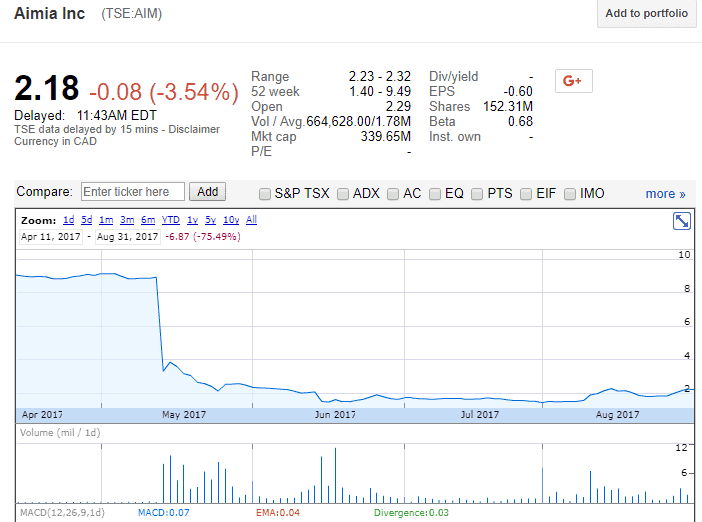The image size is (702, 522).
Task: Check the S&P TSX comparison box
Action: tap(265, 194)
